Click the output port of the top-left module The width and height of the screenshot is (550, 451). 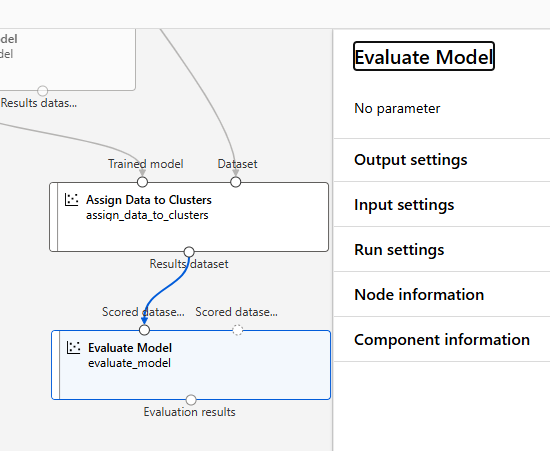click(42, 91)
